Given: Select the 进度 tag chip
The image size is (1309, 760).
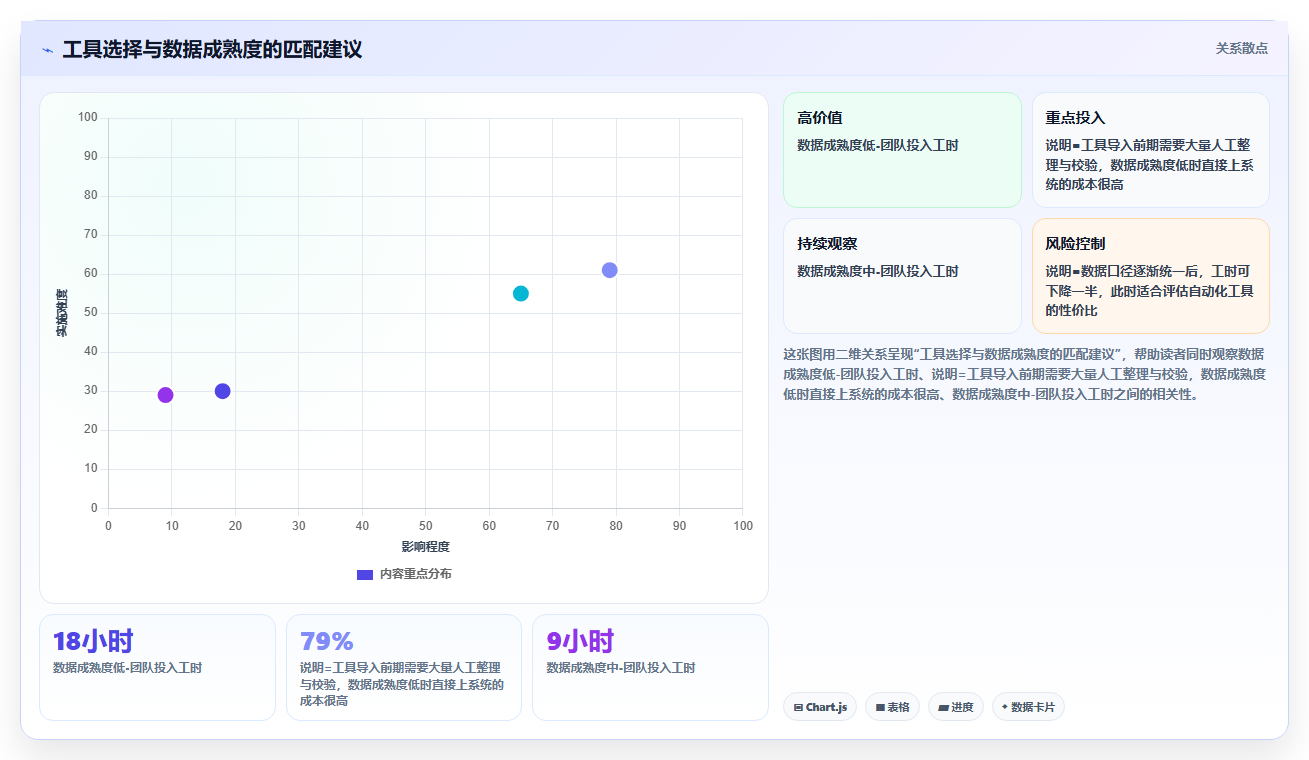Looking at the screenshot, I should pos(956,707).
